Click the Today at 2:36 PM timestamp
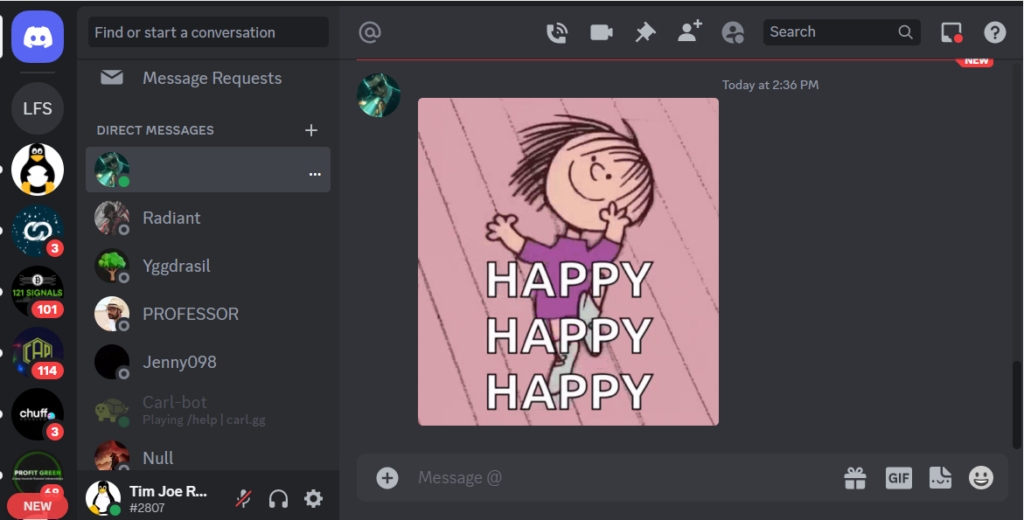 point(771,85)
